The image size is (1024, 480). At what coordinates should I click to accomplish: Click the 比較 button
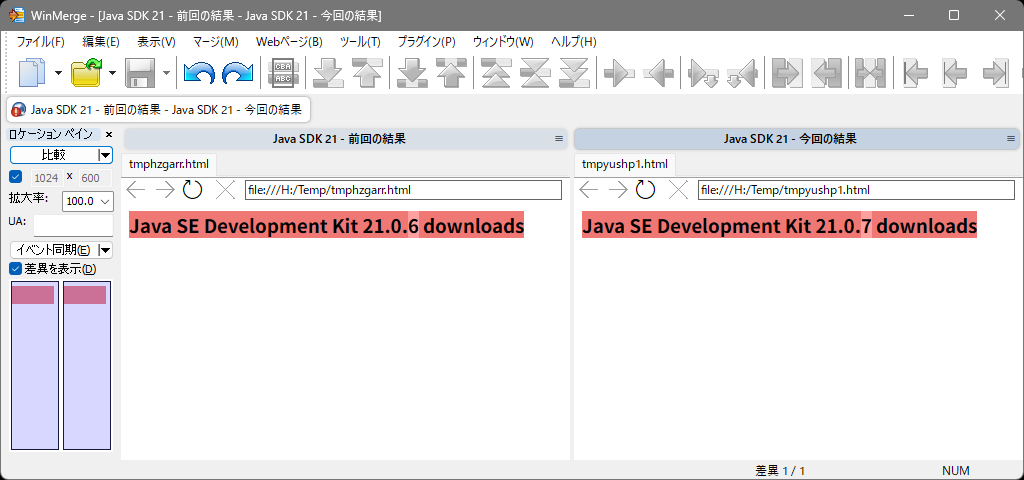click(x=54, y=155)
